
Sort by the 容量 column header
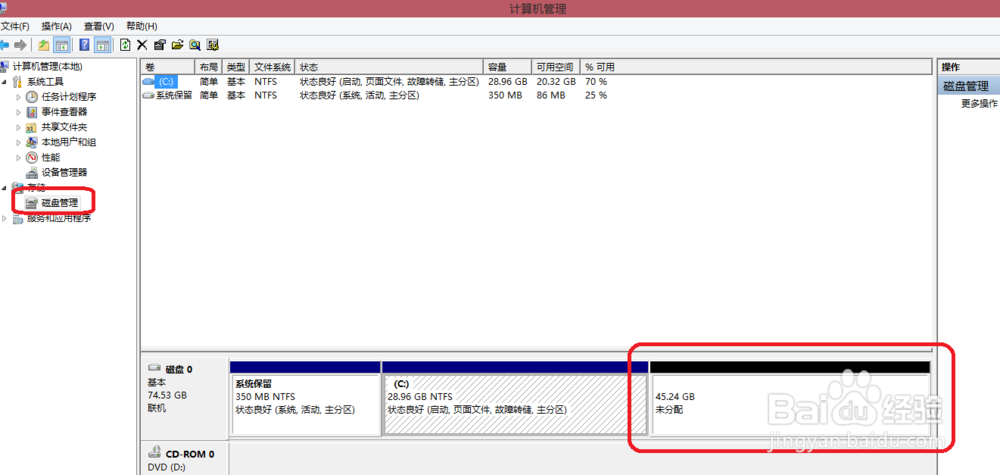click(508, 67)
